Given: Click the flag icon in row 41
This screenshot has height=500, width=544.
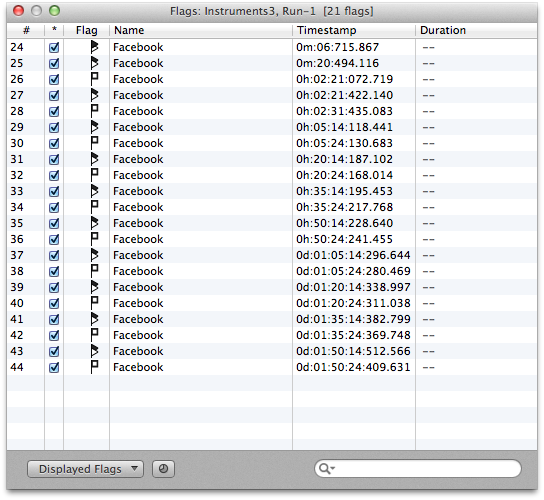Looking at the screenshot, I should click(x=94, y=319).
